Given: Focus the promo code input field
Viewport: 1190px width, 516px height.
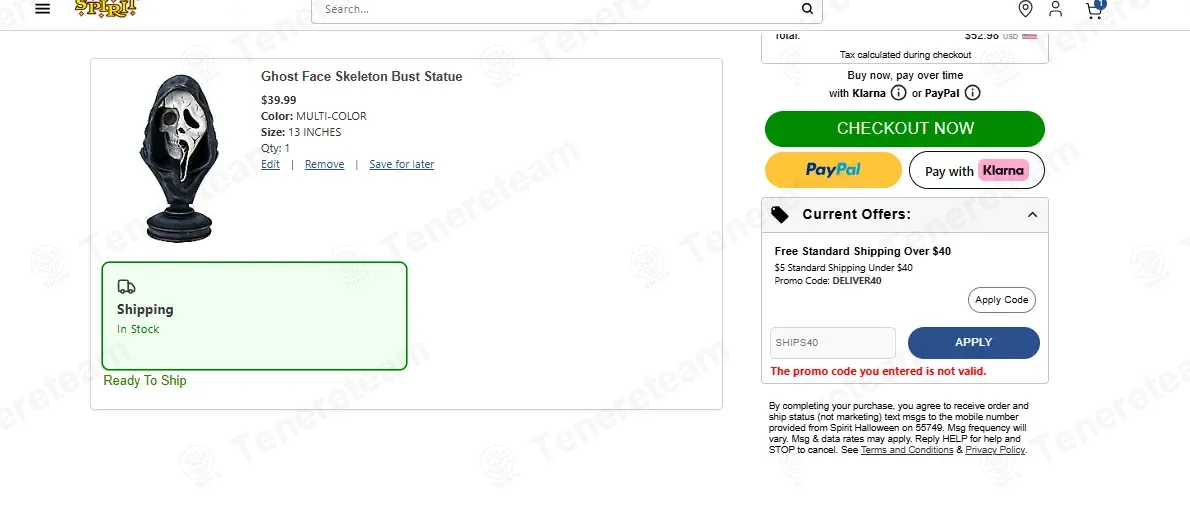Looking at the screenshot, I should (x=833, y=342).
